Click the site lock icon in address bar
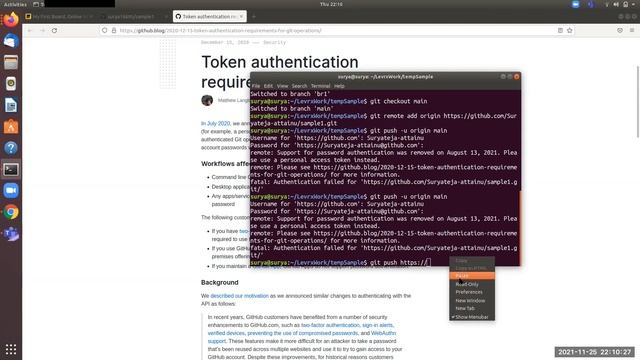Viewport: 640px width, 360px height. click(x=114, y=31)
